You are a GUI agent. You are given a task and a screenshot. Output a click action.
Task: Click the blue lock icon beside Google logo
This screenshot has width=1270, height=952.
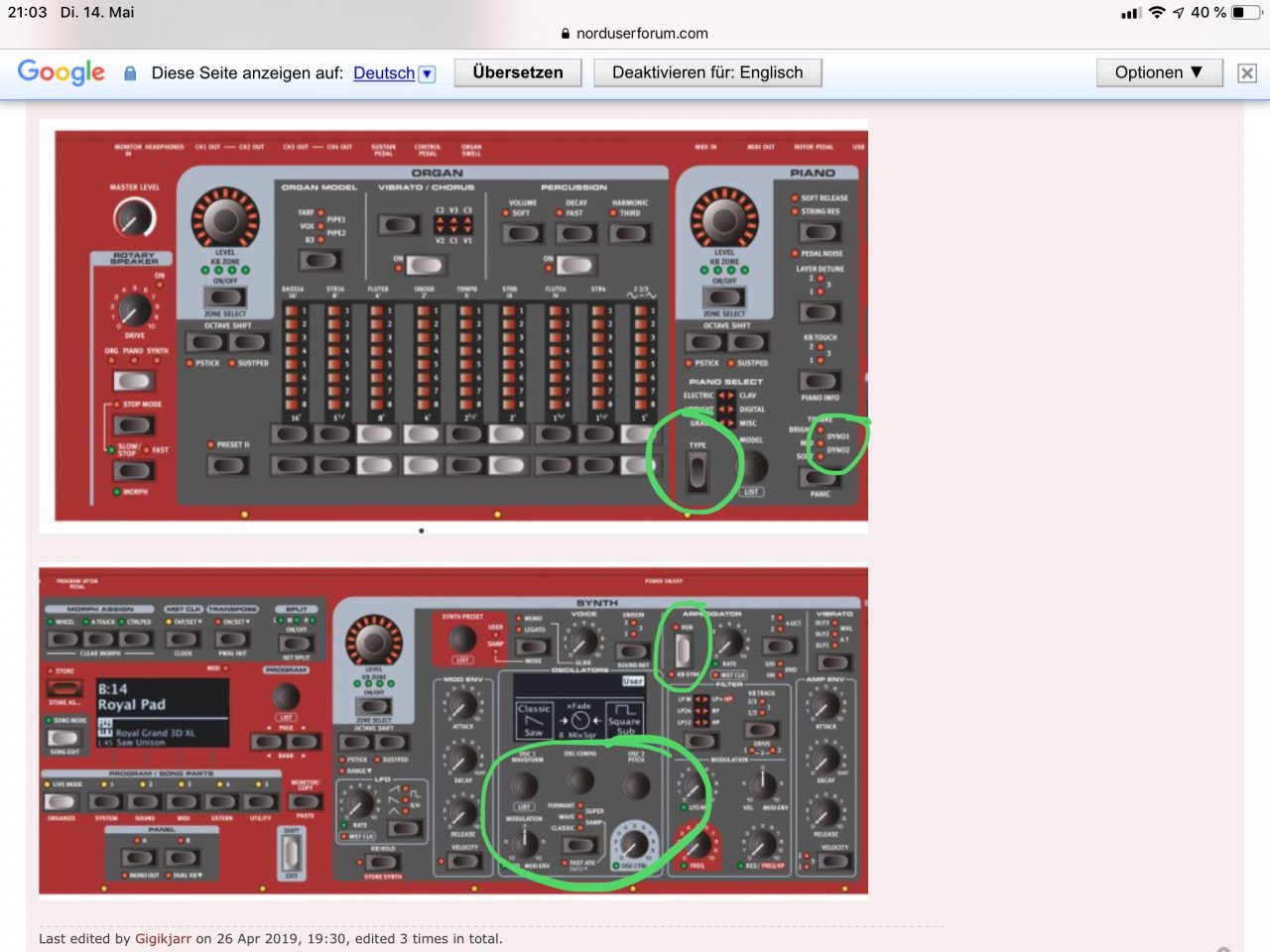(x=130, y=73)
